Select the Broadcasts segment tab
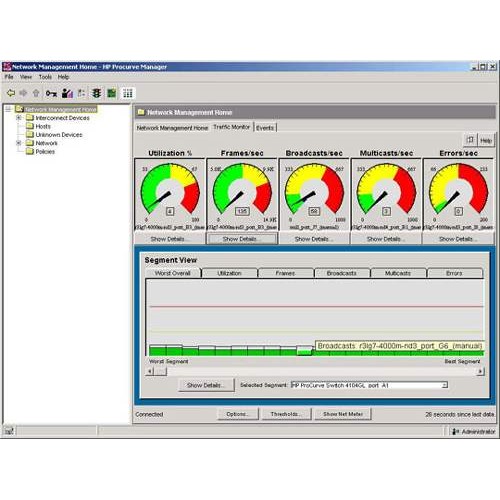 click(x=342, y=273)
